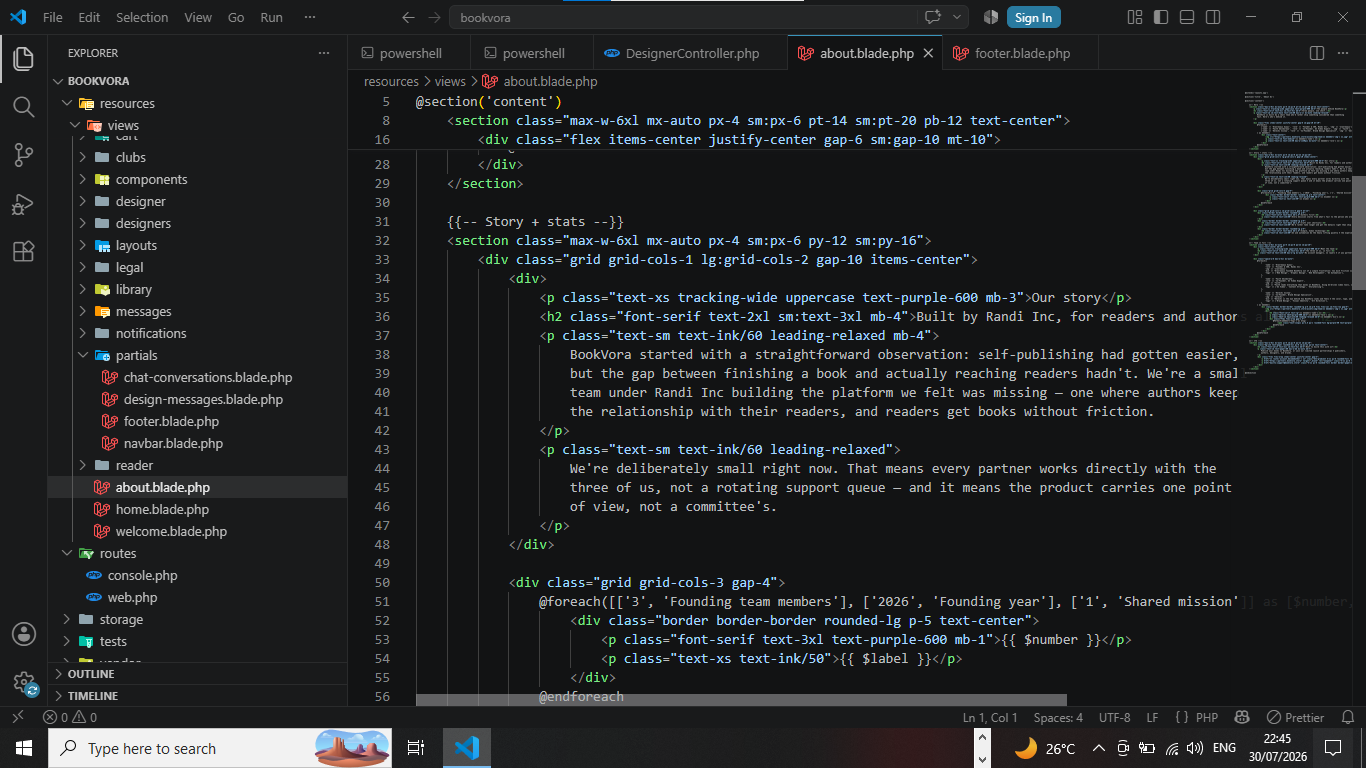Open errors and warnings status item

coord(70,717)
